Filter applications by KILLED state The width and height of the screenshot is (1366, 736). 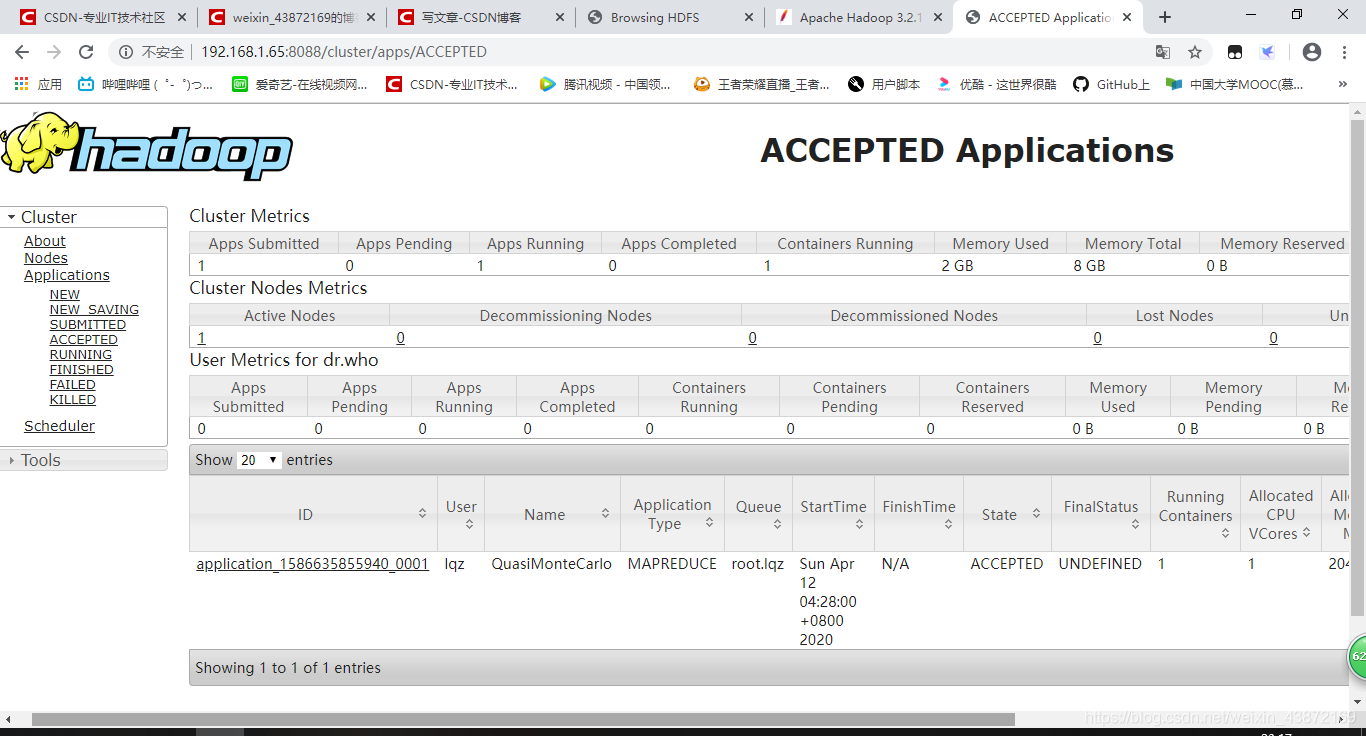click(x=73, y=400)
